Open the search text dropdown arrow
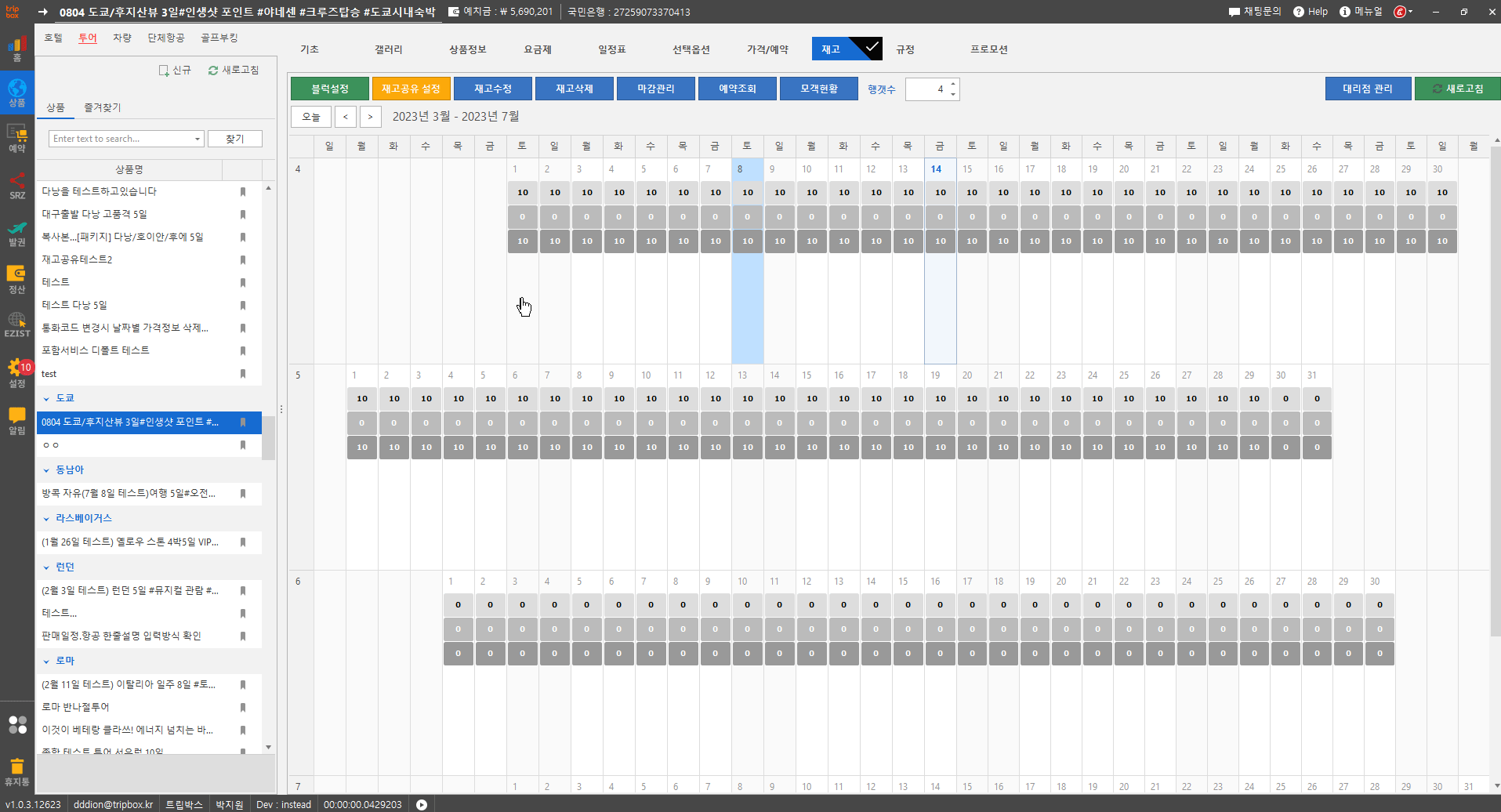1501x812 pixels. coord(197,139)
